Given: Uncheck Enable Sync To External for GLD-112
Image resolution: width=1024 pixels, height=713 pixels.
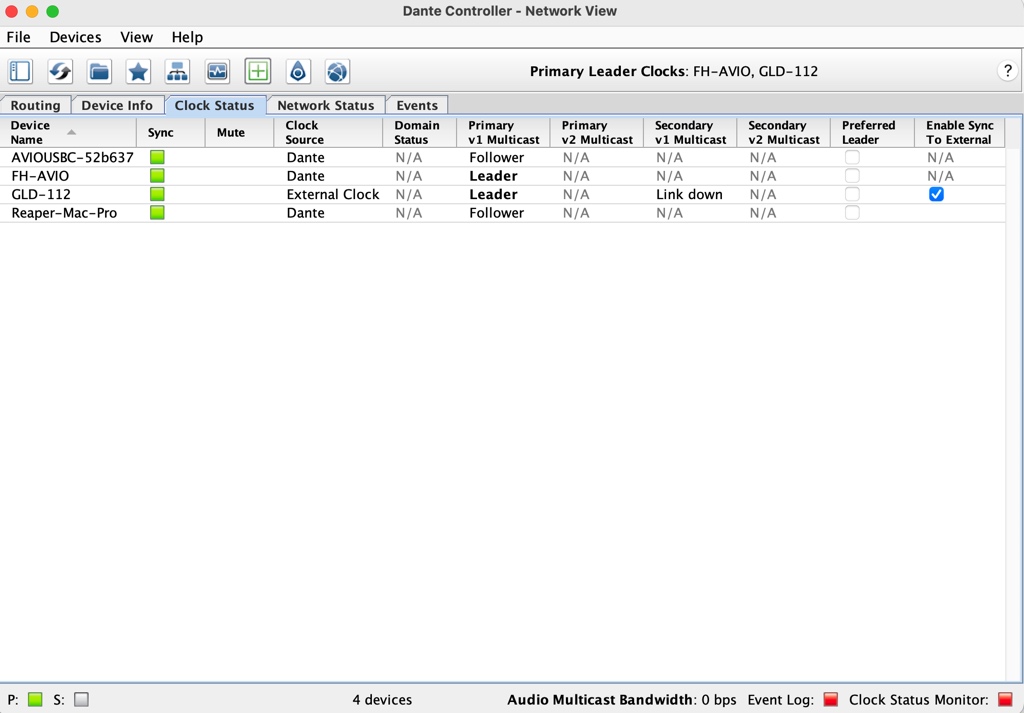Looking at the screenshot, I should [936, 194].
